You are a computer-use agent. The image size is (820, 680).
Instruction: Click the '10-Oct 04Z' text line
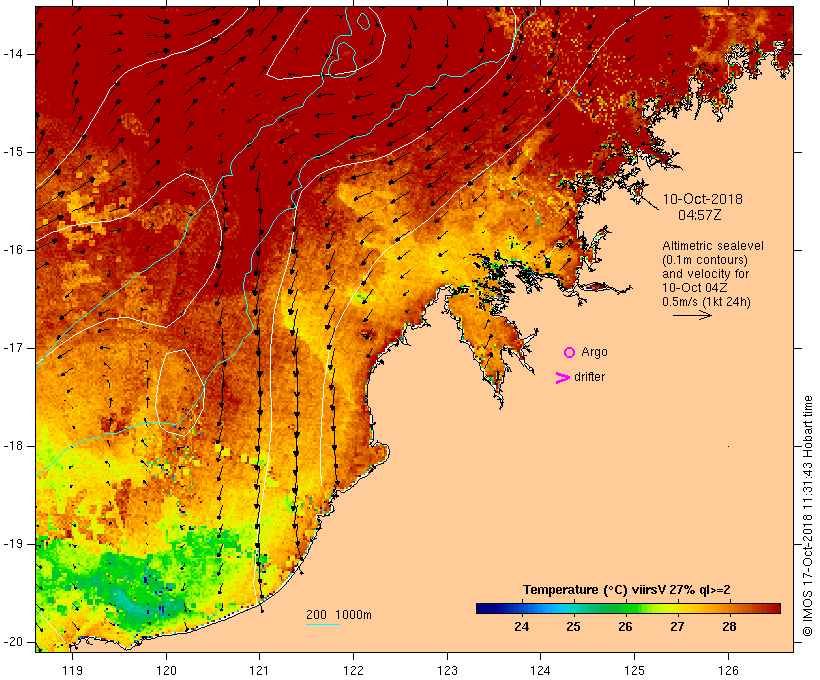(694, 288)
